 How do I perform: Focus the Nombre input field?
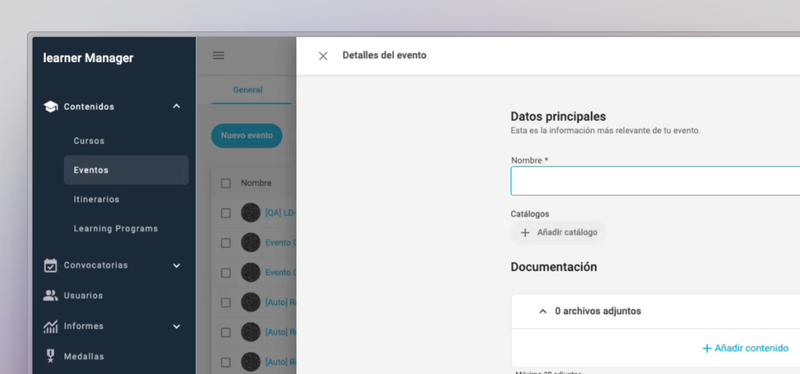(x=655, y=181)
